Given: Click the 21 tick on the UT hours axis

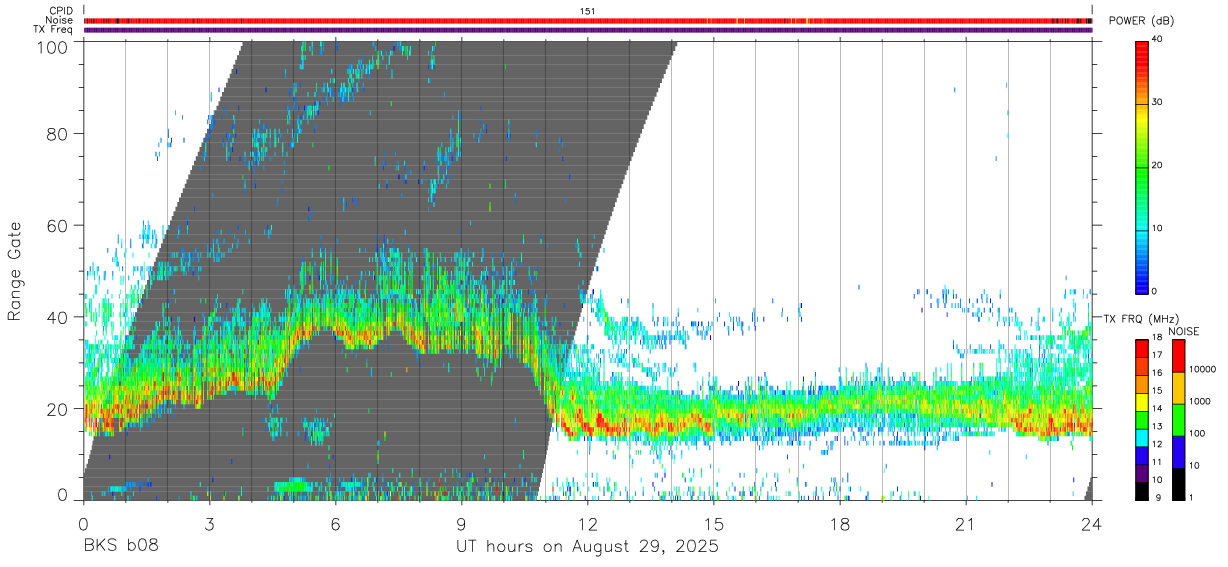Looking at the screenshot, I should (966, 524).
